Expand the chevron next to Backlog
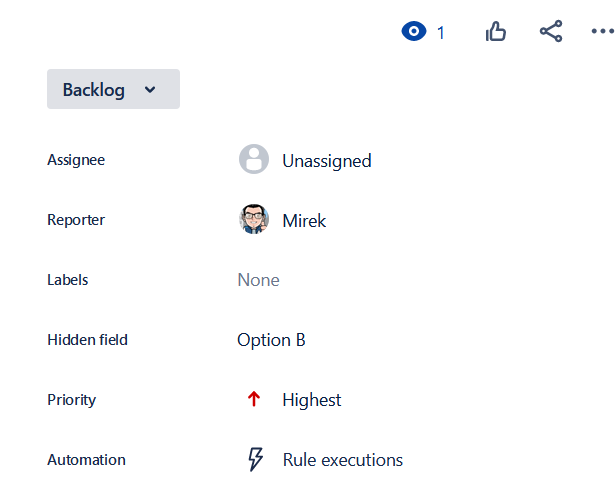 point(150,90)
